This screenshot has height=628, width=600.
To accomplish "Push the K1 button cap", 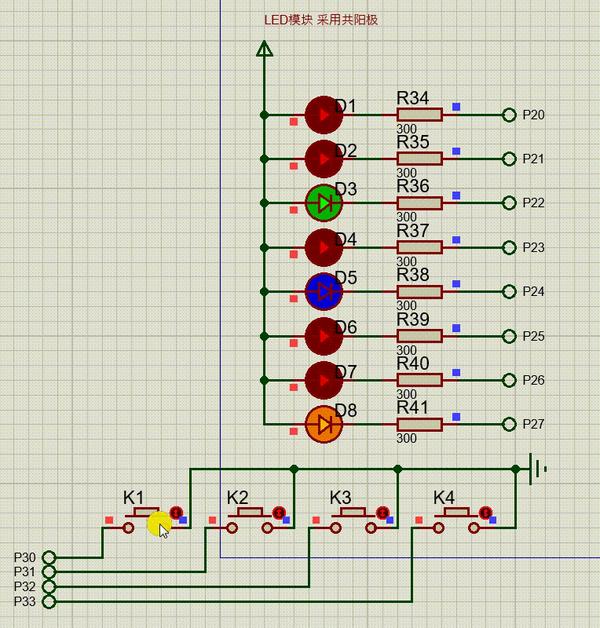I will [x=146, y=512].
